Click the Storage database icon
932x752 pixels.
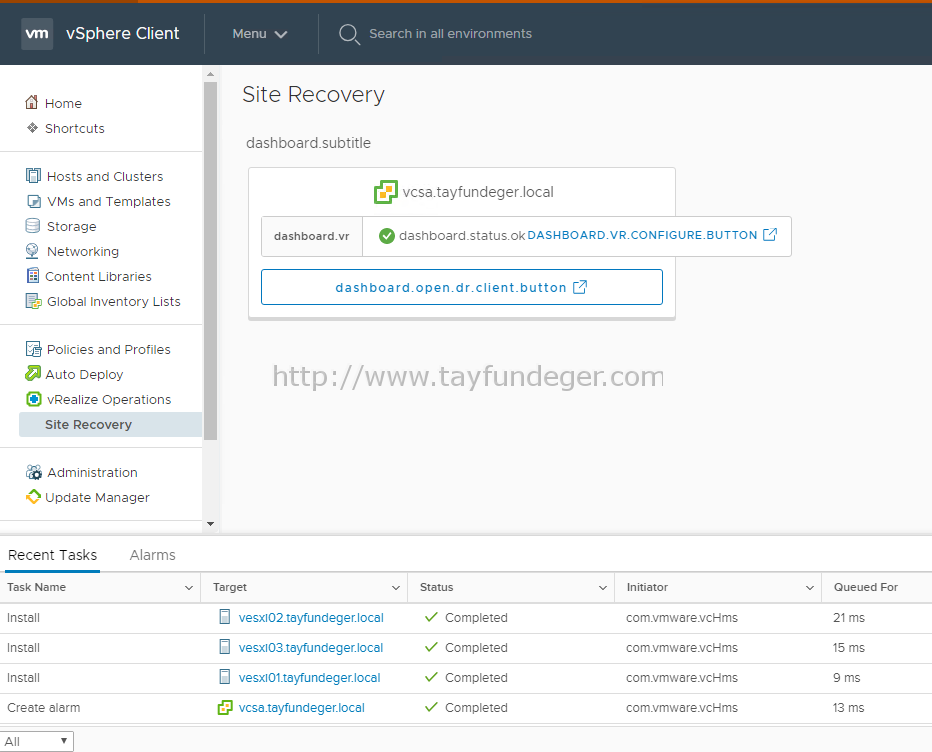(33, 226)
